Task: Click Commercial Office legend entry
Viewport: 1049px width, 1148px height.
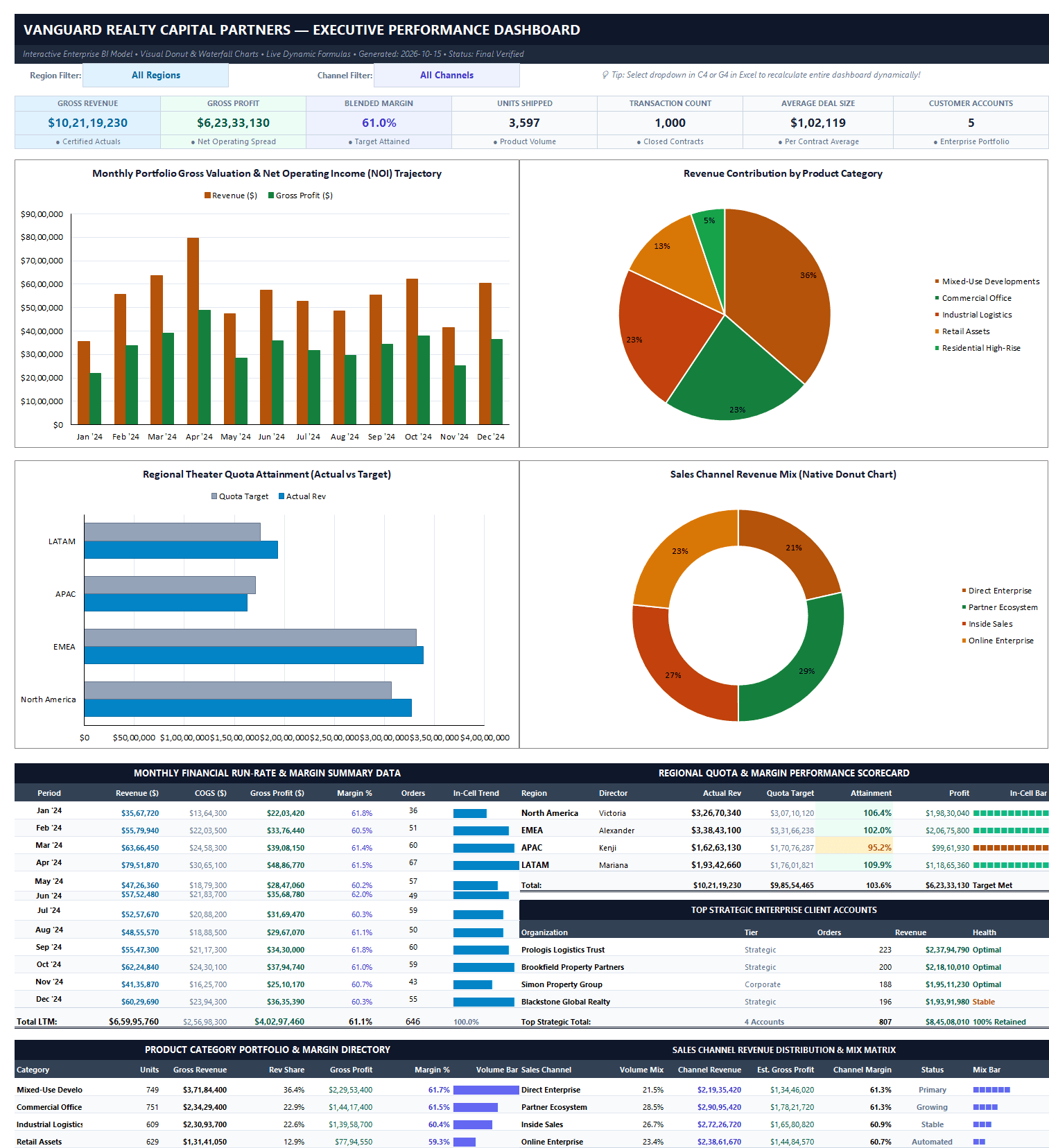Action: [973, 298]
